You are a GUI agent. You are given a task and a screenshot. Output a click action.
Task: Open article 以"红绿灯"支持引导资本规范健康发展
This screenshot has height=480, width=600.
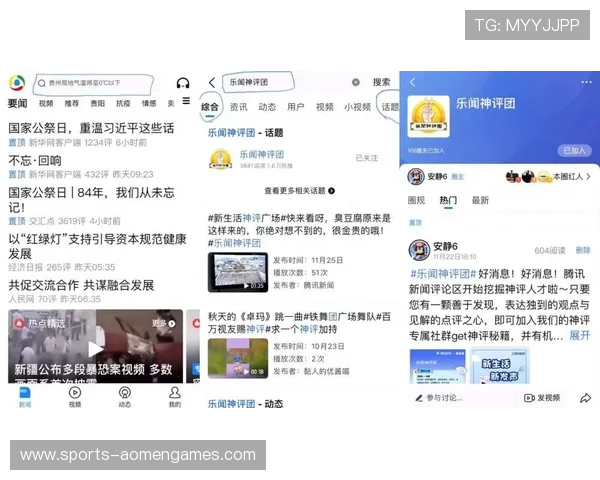pyautogui.click(x=97, y=246)
